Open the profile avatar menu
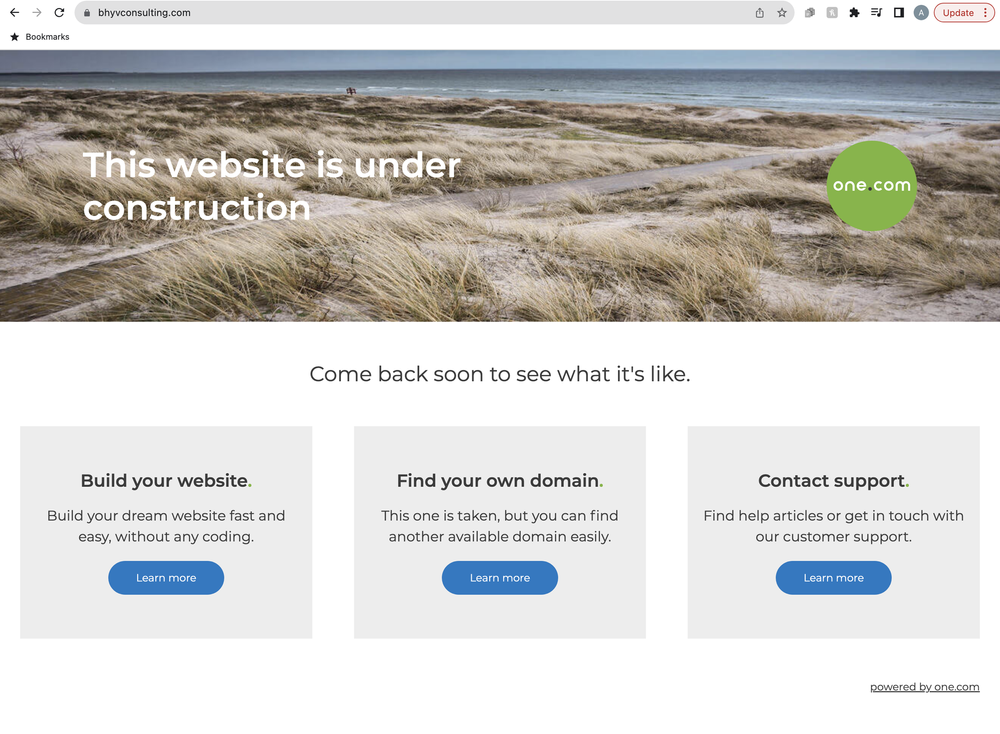The height and width of the screenshot is (734, 1000). 921,13
